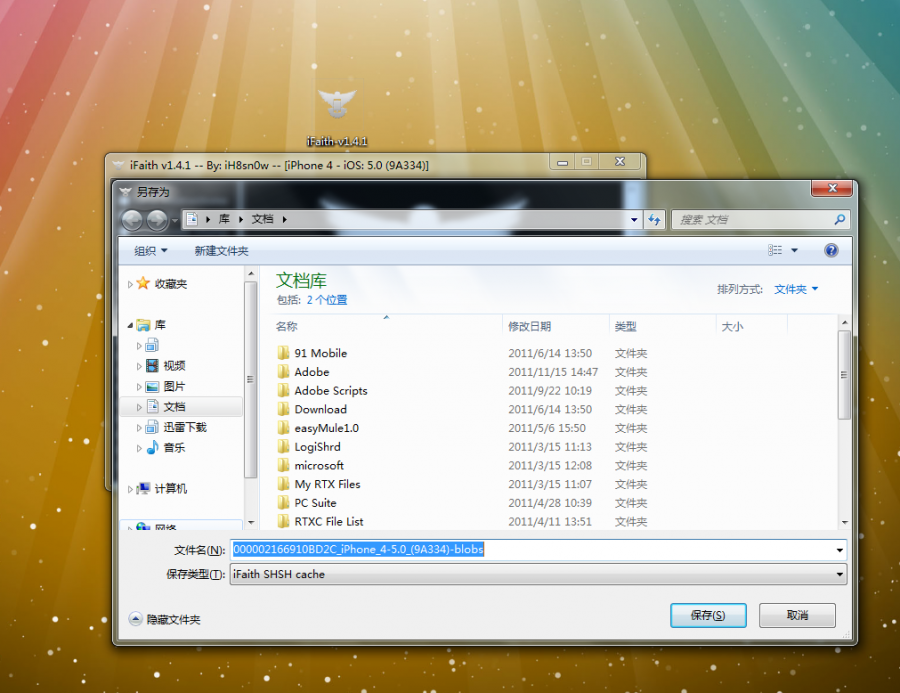Select 图片 in the navigation tree
This screenshot has width=900, height=693.
[x=174, y=386]
